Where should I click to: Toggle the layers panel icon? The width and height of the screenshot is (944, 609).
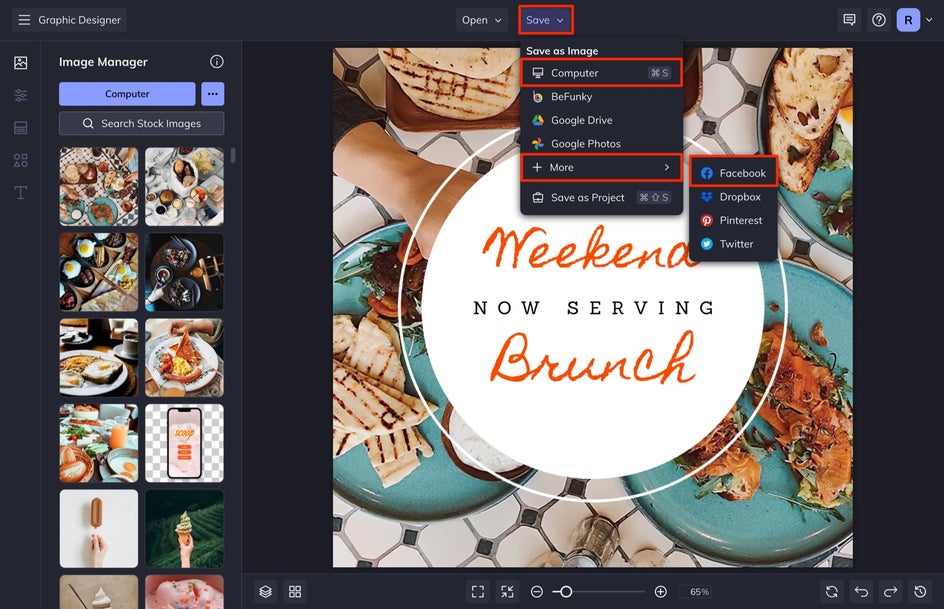pyautogui.click(x=266, y=592)
